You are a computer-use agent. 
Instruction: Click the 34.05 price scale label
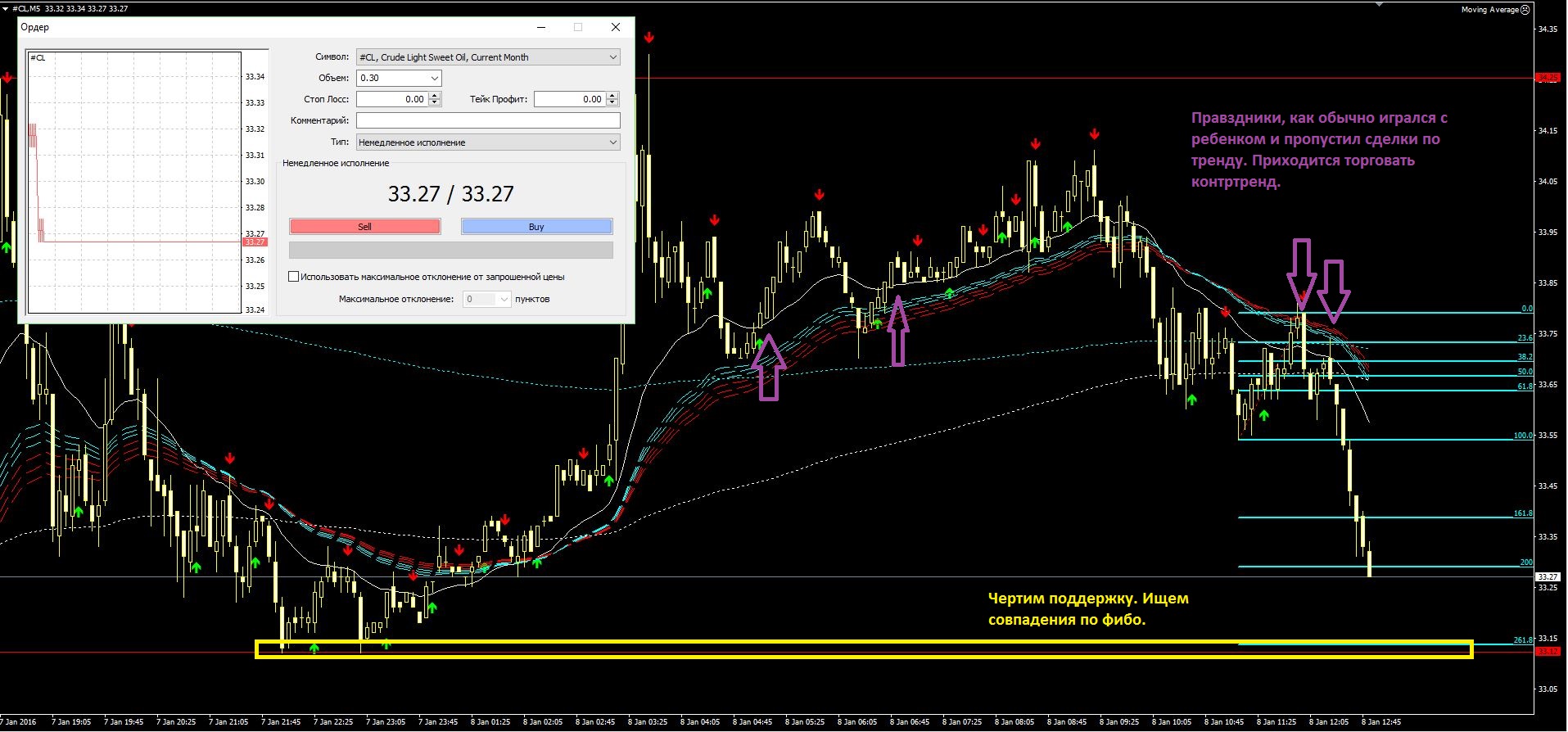point(1548,182)
